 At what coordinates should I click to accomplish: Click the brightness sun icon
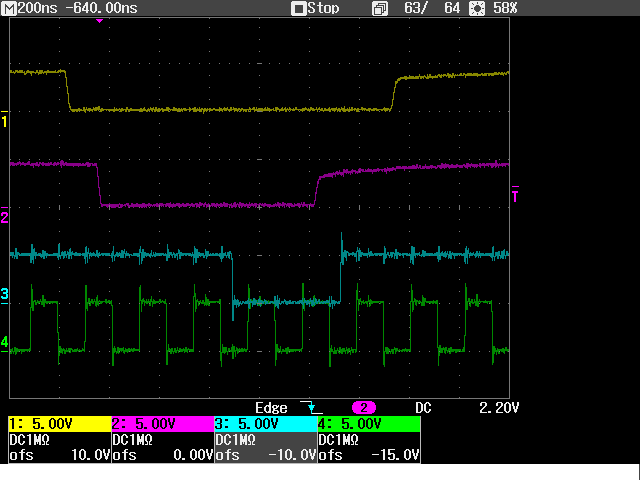tap(478, 8)
